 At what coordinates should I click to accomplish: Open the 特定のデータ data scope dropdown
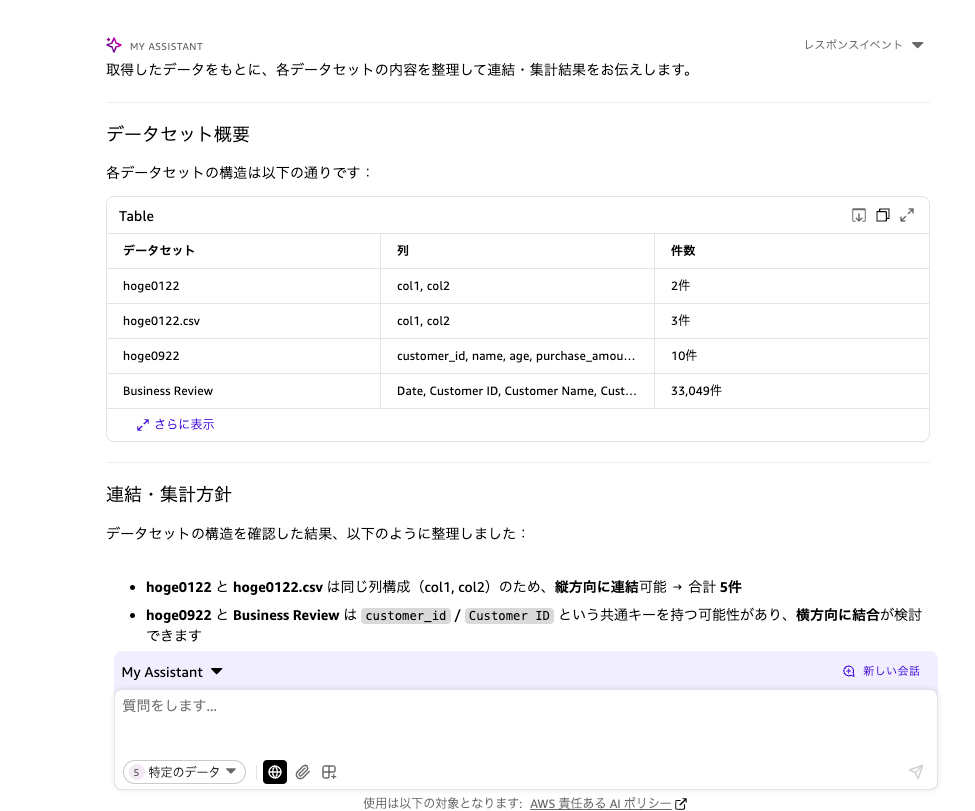coord(185,772)
